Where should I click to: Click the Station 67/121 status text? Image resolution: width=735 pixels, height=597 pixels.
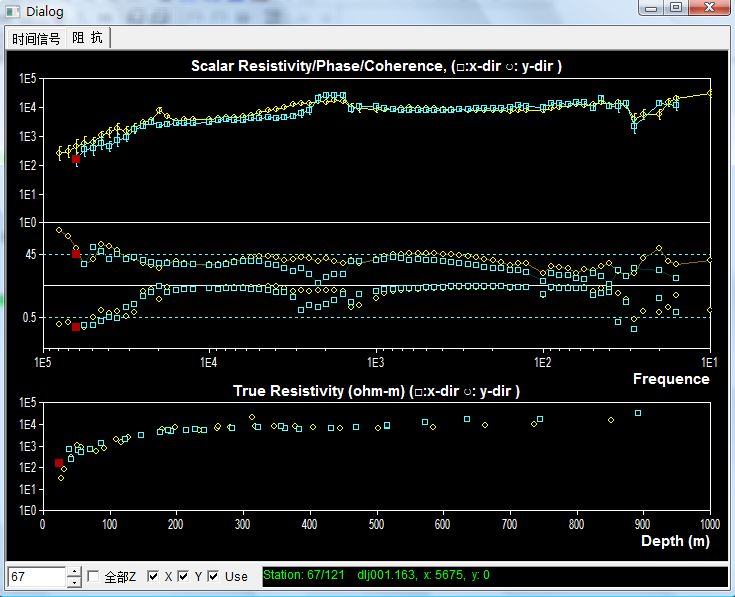point(304,575)
